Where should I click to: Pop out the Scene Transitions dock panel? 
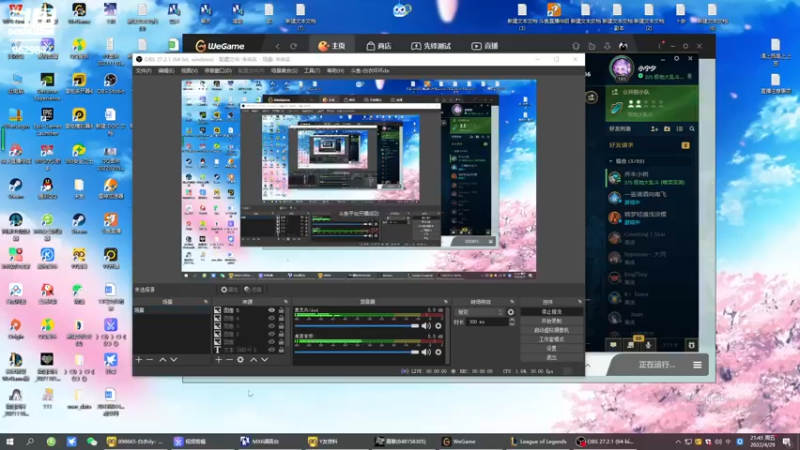pyautogui.click(x=512, y=302)
